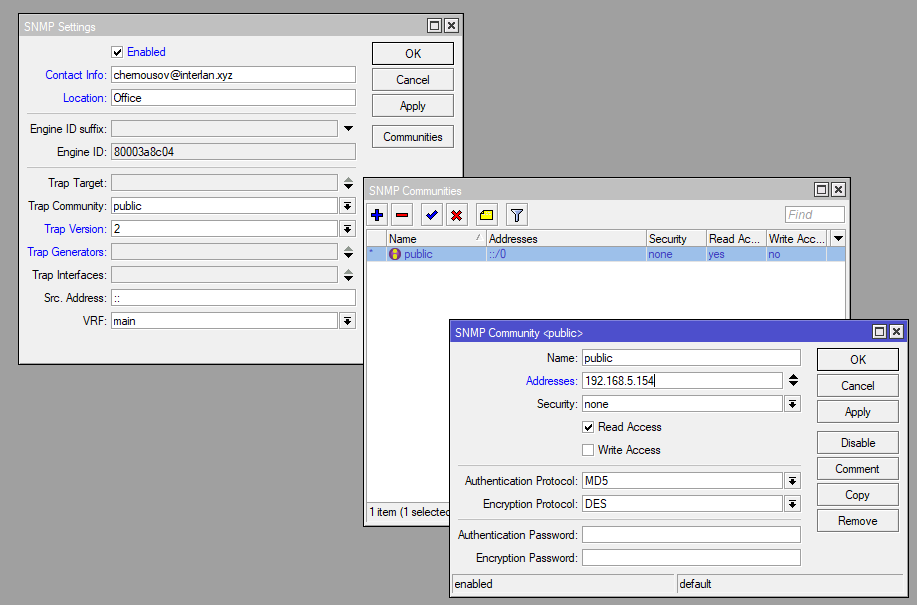Viewport: 917px width, 605px height.
Task: Click the blue checkmark enable icon
Action: pos(431,215)
